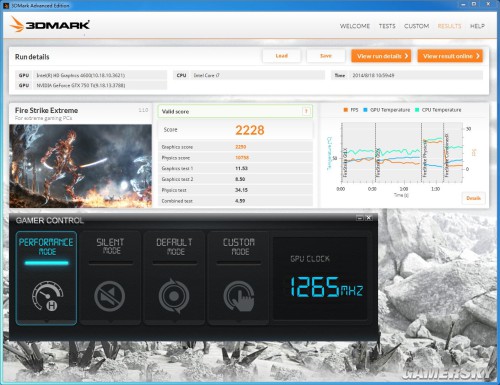Minimize the Gamer Control panel
This screenshot has width=500, height=385.
360,218
